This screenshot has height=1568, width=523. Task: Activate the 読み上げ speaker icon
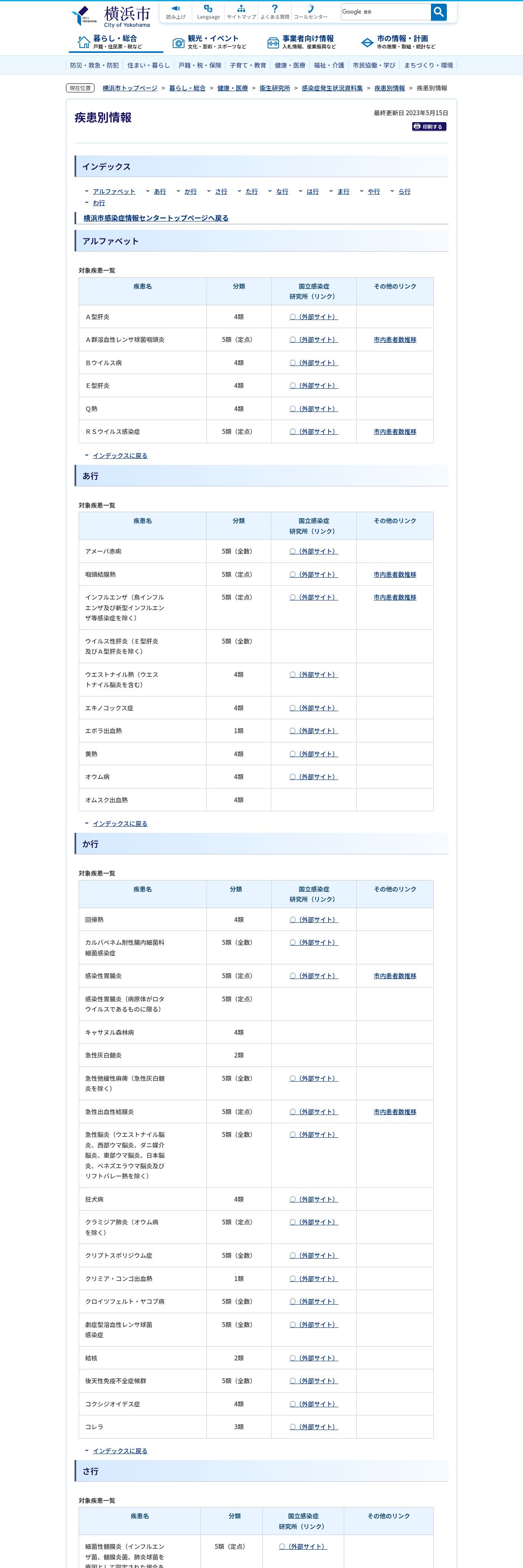coord(175,12)
